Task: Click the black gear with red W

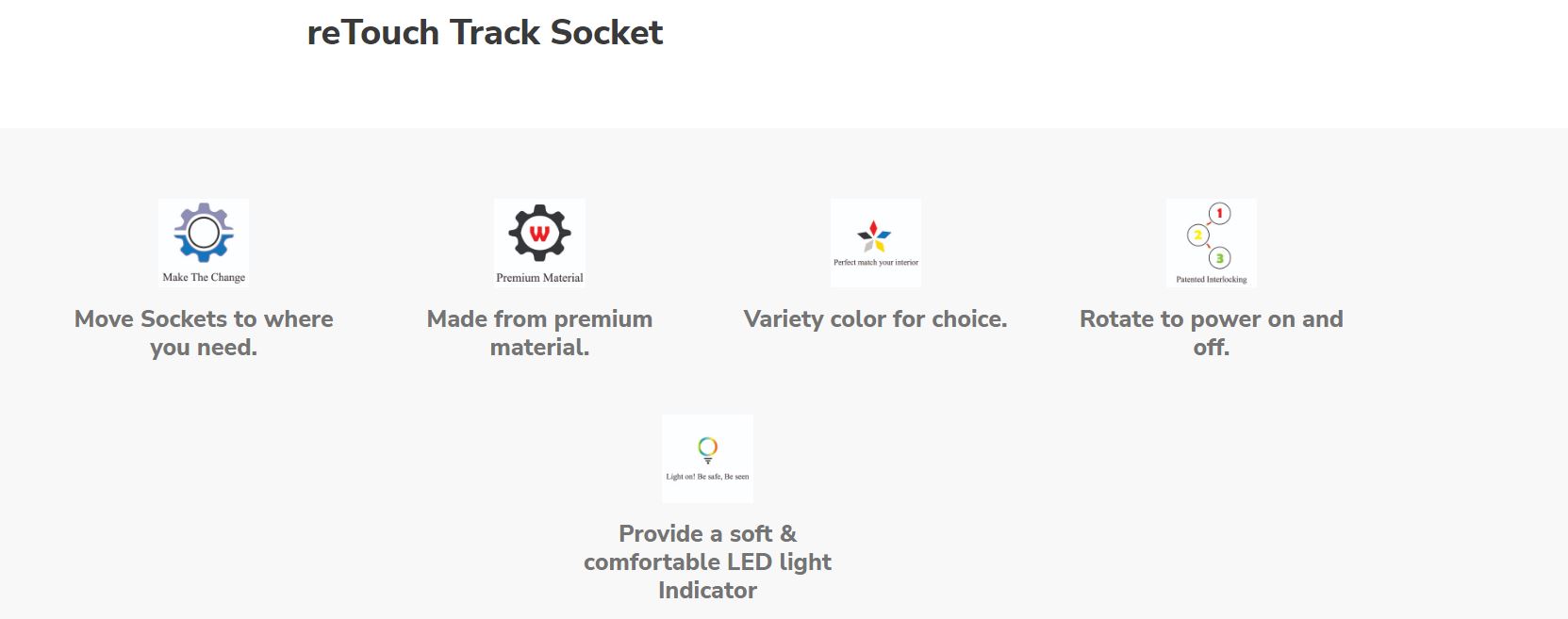Action: tap(539, 232)
